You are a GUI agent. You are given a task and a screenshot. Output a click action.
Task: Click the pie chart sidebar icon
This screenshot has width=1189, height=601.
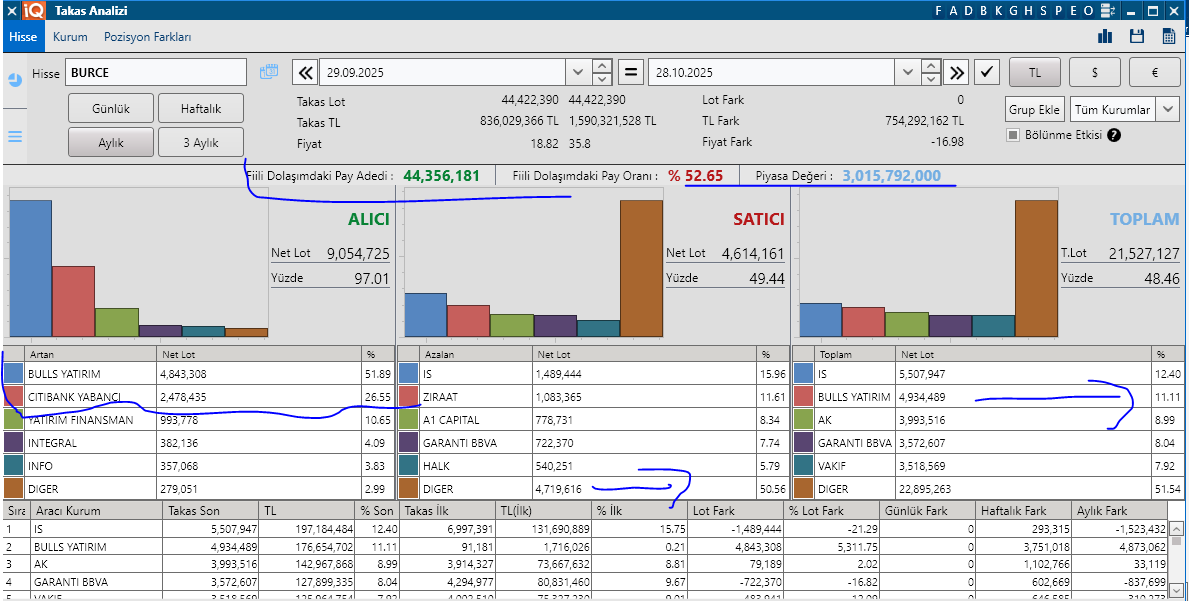click(x=14, y=80)
